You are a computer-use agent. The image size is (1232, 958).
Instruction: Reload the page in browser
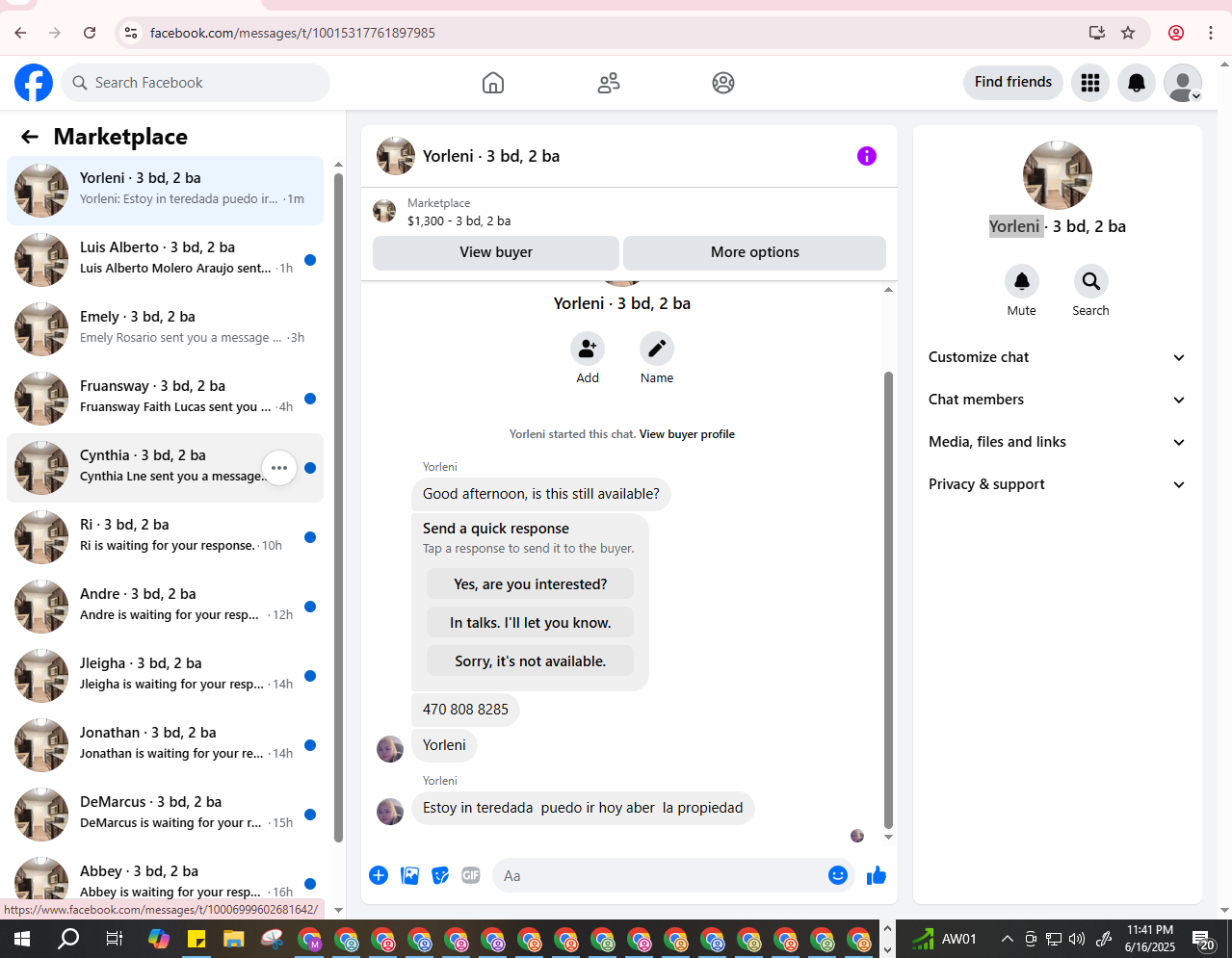(x=90, y=33)
